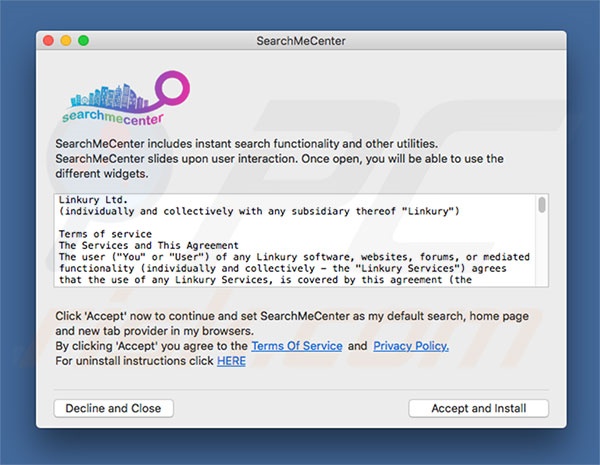
Task: Click 'Terms of service' heading in agreement
Action: pos(105,234)
